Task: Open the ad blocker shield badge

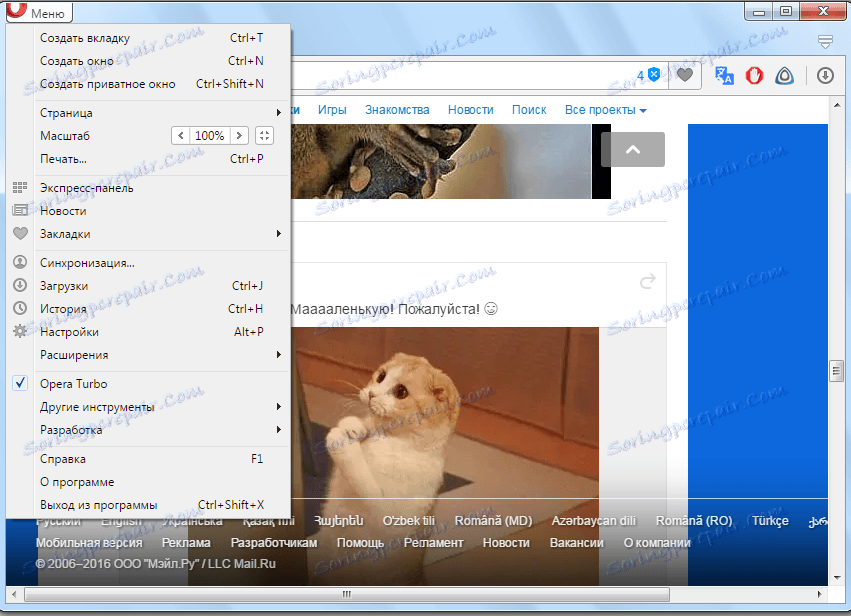Action: click(654, 75)
